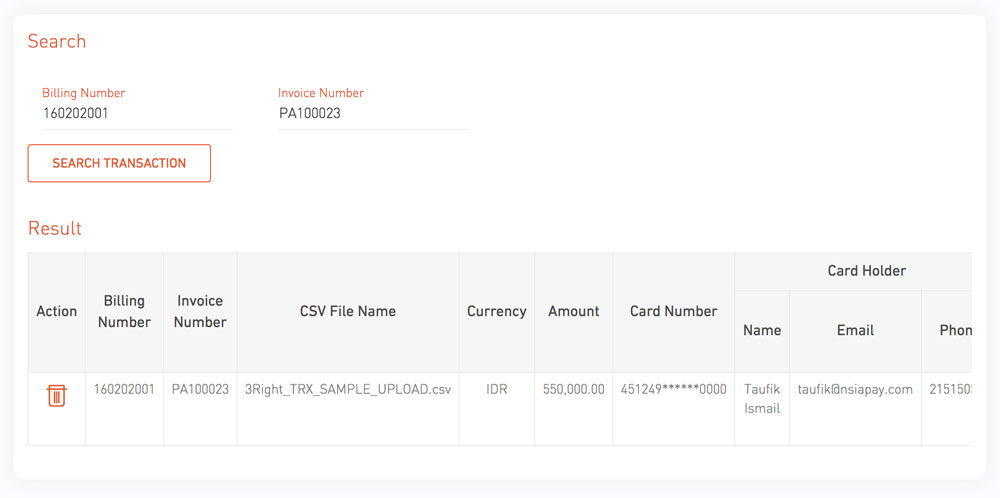The width and height of the screenshot is (1000, 498).
Task: Select the Currency column header
Action: pyautogui.click(x=497, y=312)
